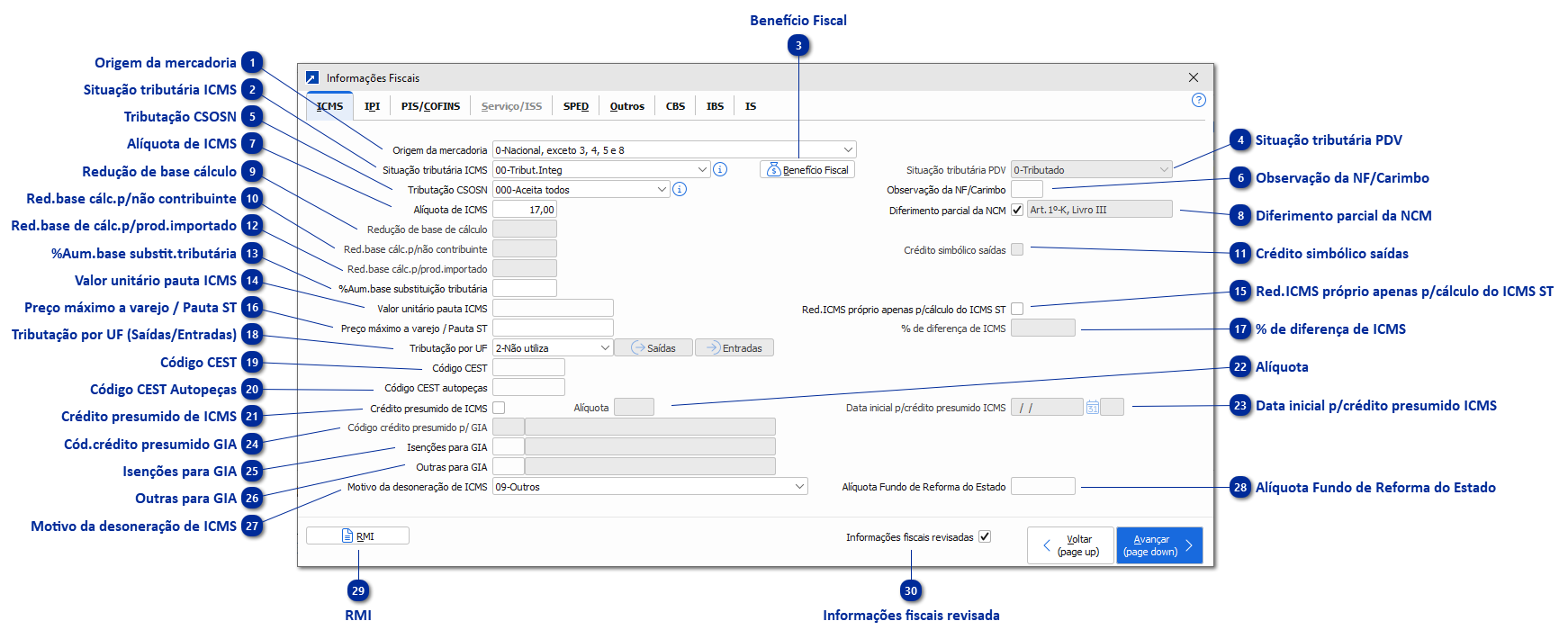Click the Saídas button
The height and width of the screenshot is (639, 1568).
tap(653, 348)
